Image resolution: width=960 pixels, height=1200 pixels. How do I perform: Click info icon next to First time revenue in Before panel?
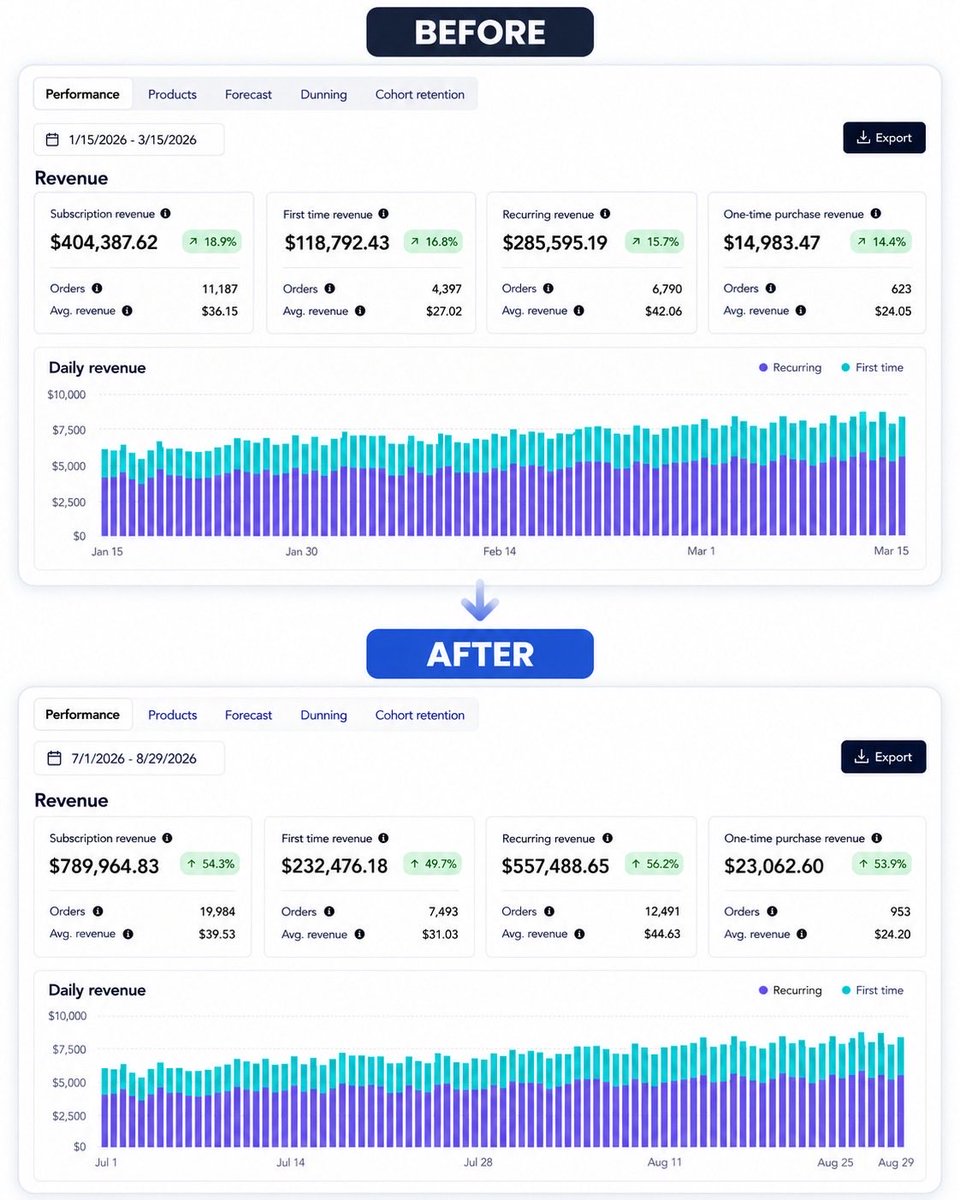(383, 214)
